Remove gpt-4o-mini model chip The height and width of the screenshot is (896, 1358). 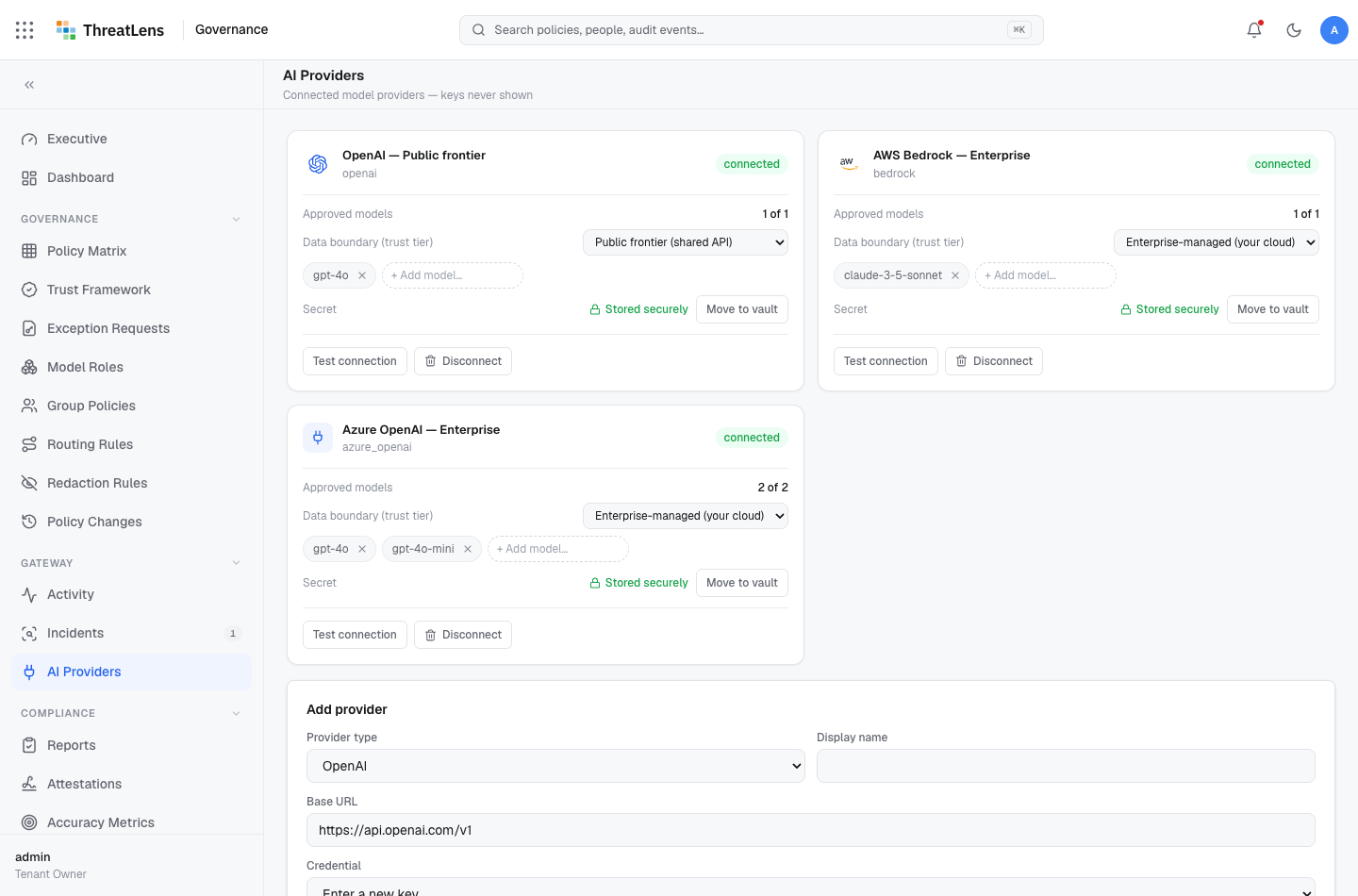[468, 549]
